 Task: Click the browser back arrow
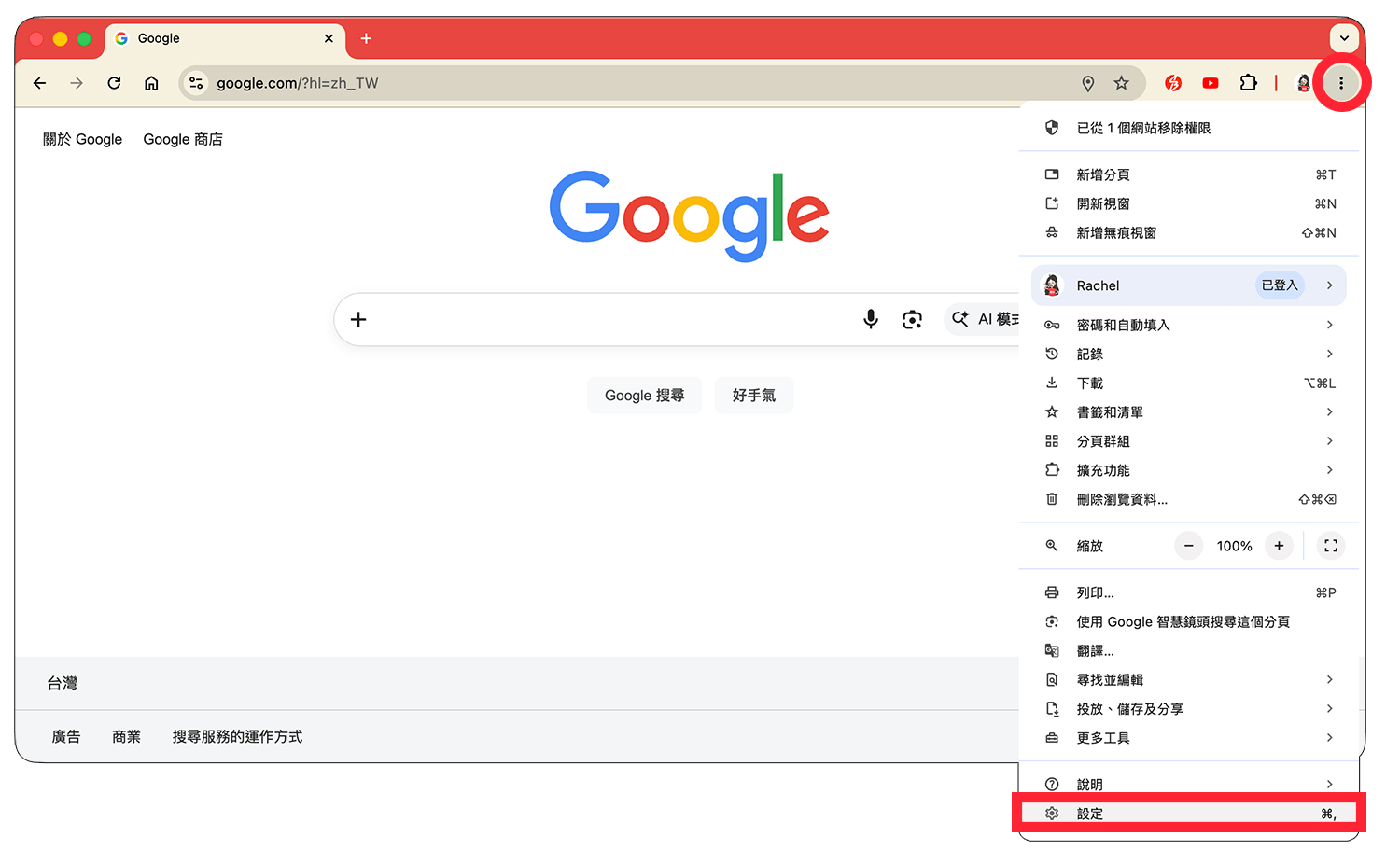coord(39,83)
